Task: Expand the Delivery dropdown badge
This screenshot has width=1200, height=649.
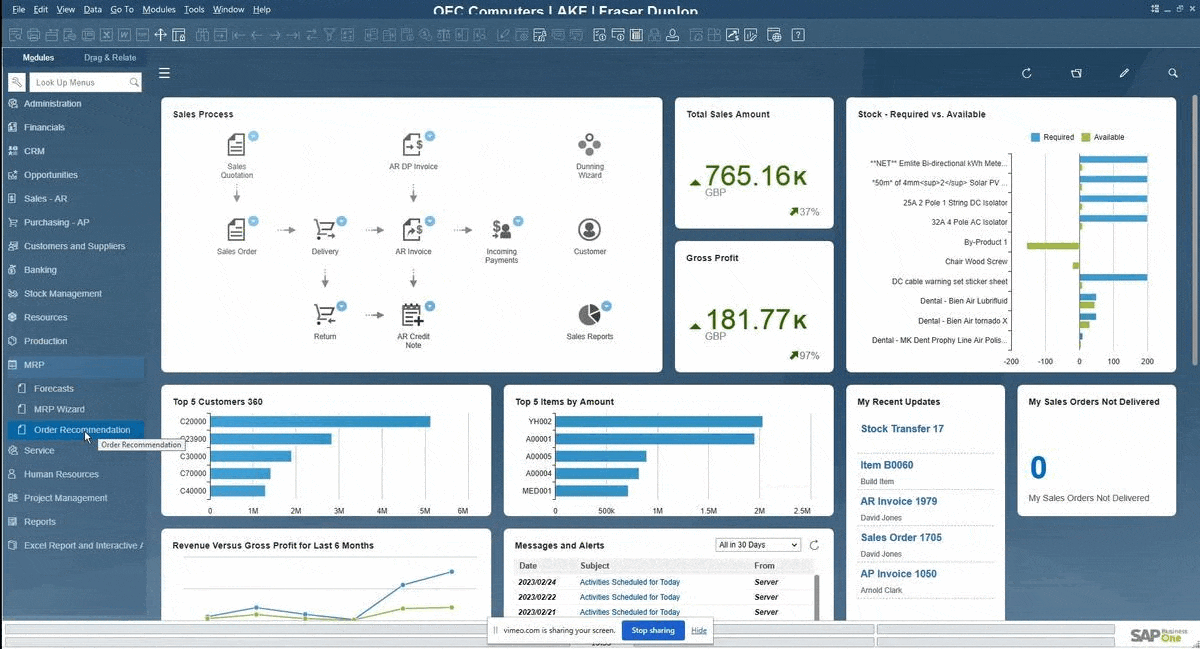Action: point(341,221)
